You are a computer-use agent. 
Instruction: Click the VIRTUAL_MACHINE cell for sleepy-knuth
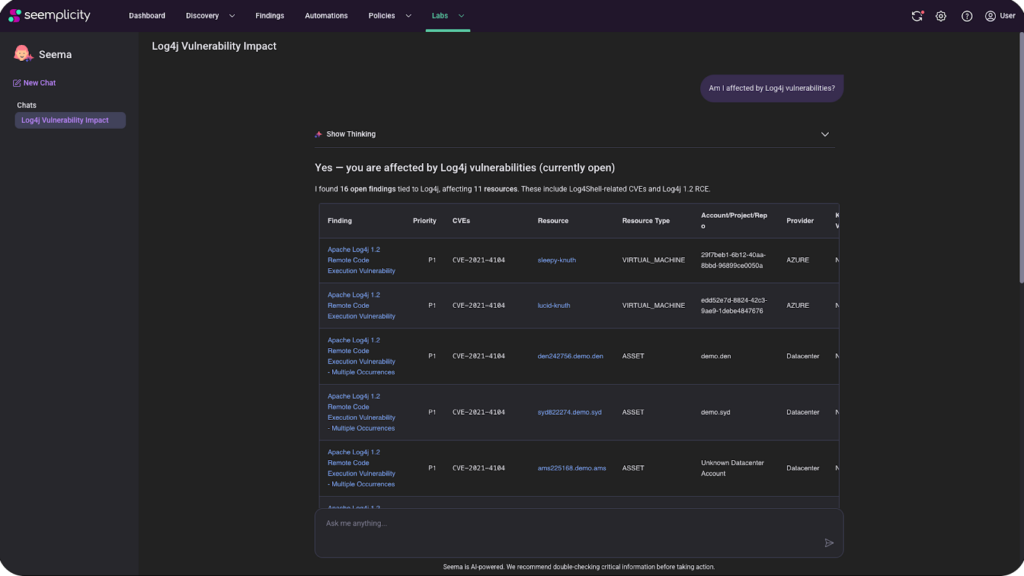click(653, 260)
